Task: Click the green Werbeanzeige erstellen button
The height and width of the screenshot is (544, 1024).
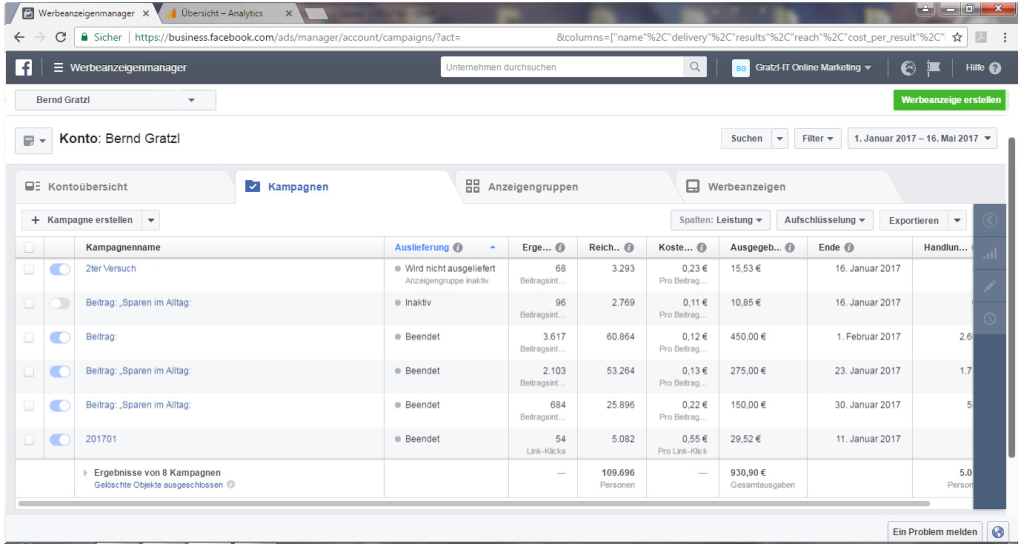Action: (x=950, y=100)
